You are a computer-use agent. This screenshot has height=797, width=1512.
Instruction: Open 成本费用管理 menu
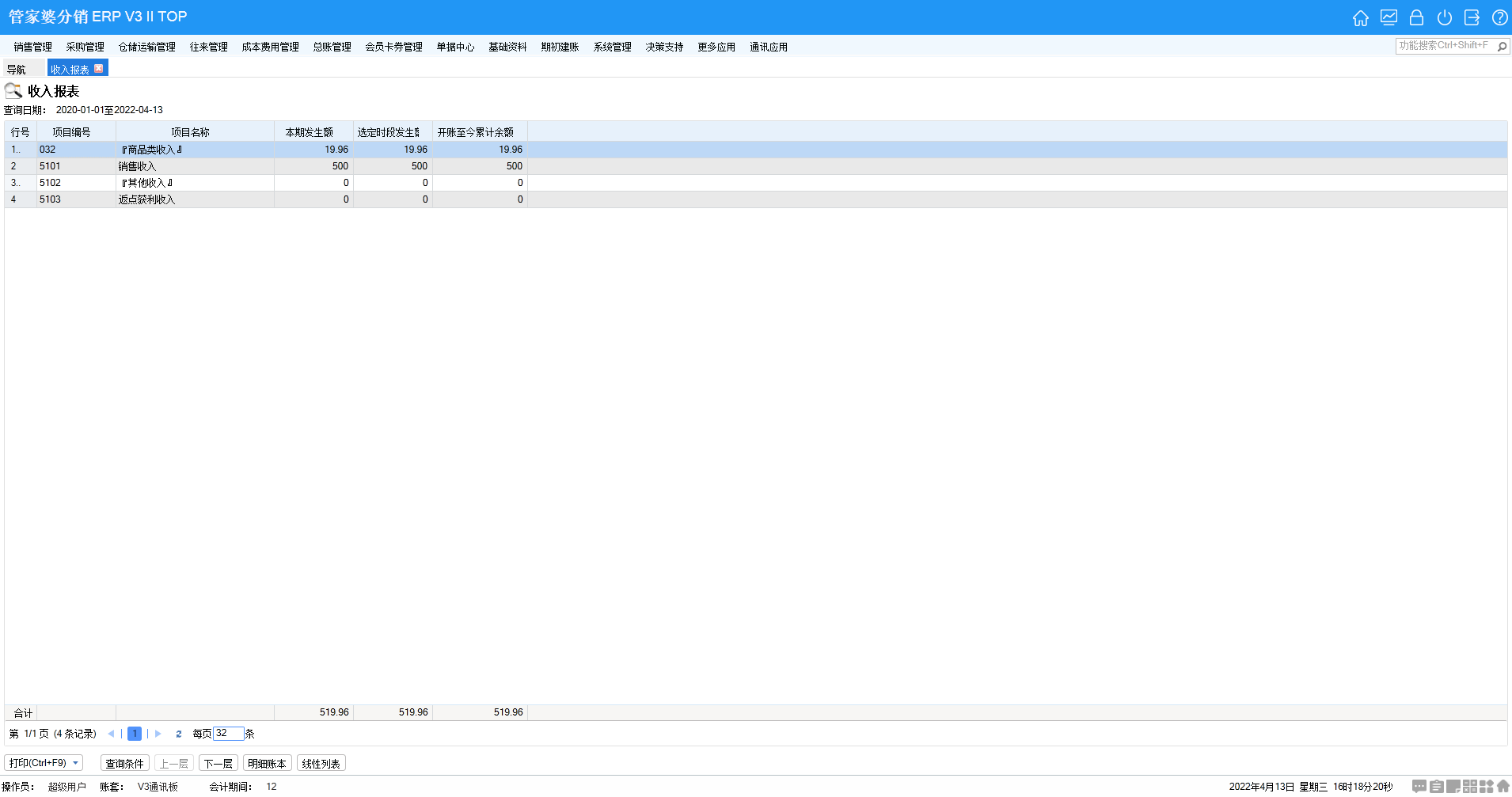pos(270,47)
